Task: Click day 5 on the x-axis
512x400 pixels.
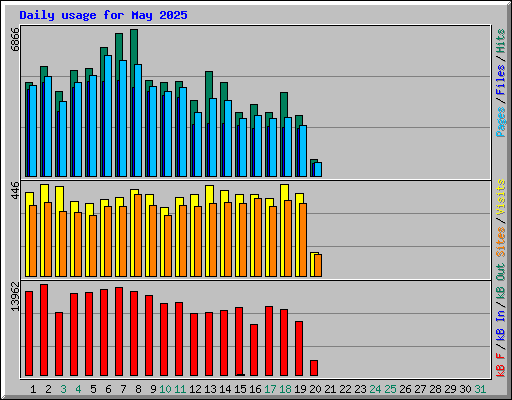Action: point(93,389)
